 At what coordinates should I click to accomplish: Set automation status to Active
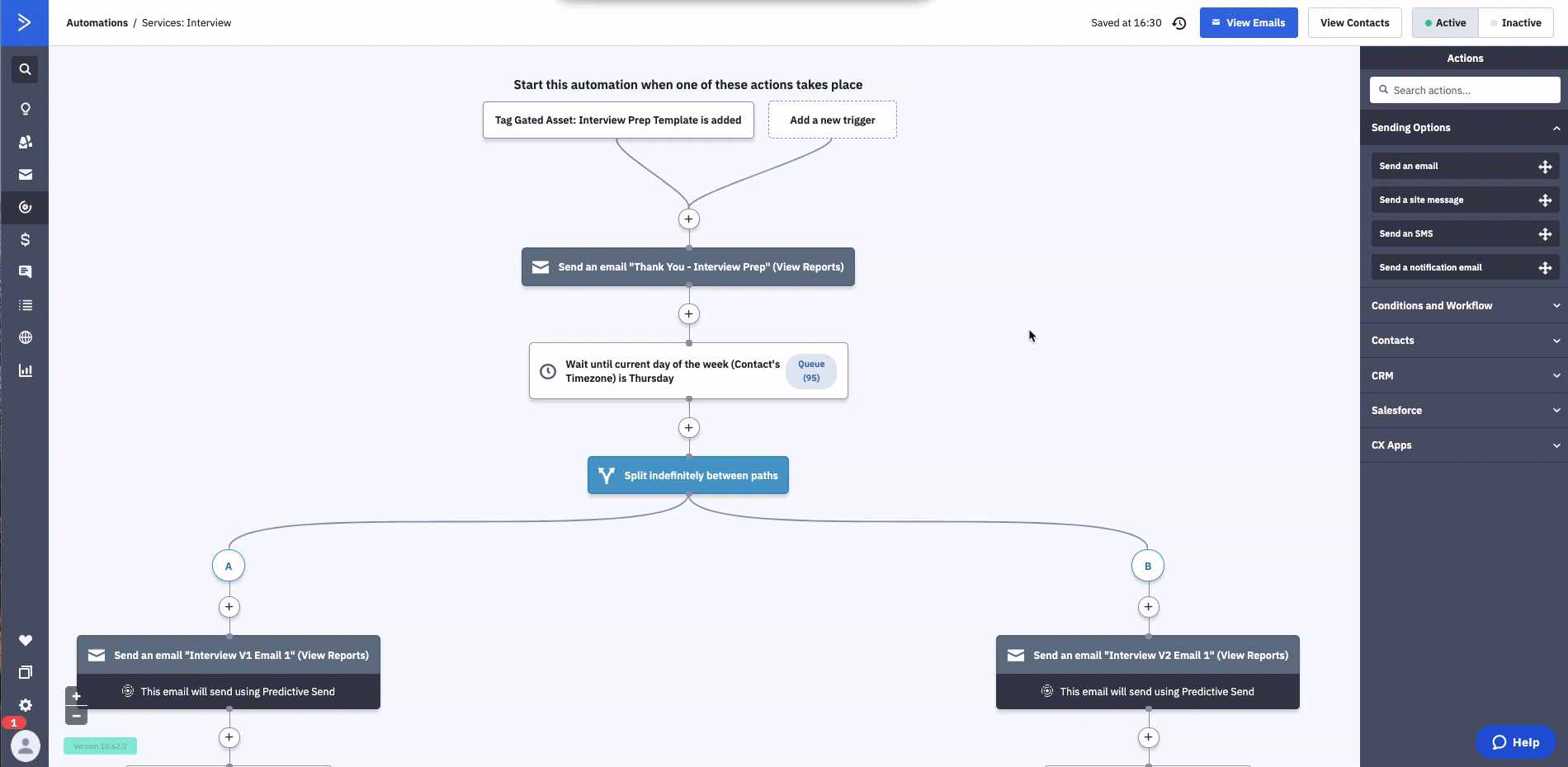1445,23
